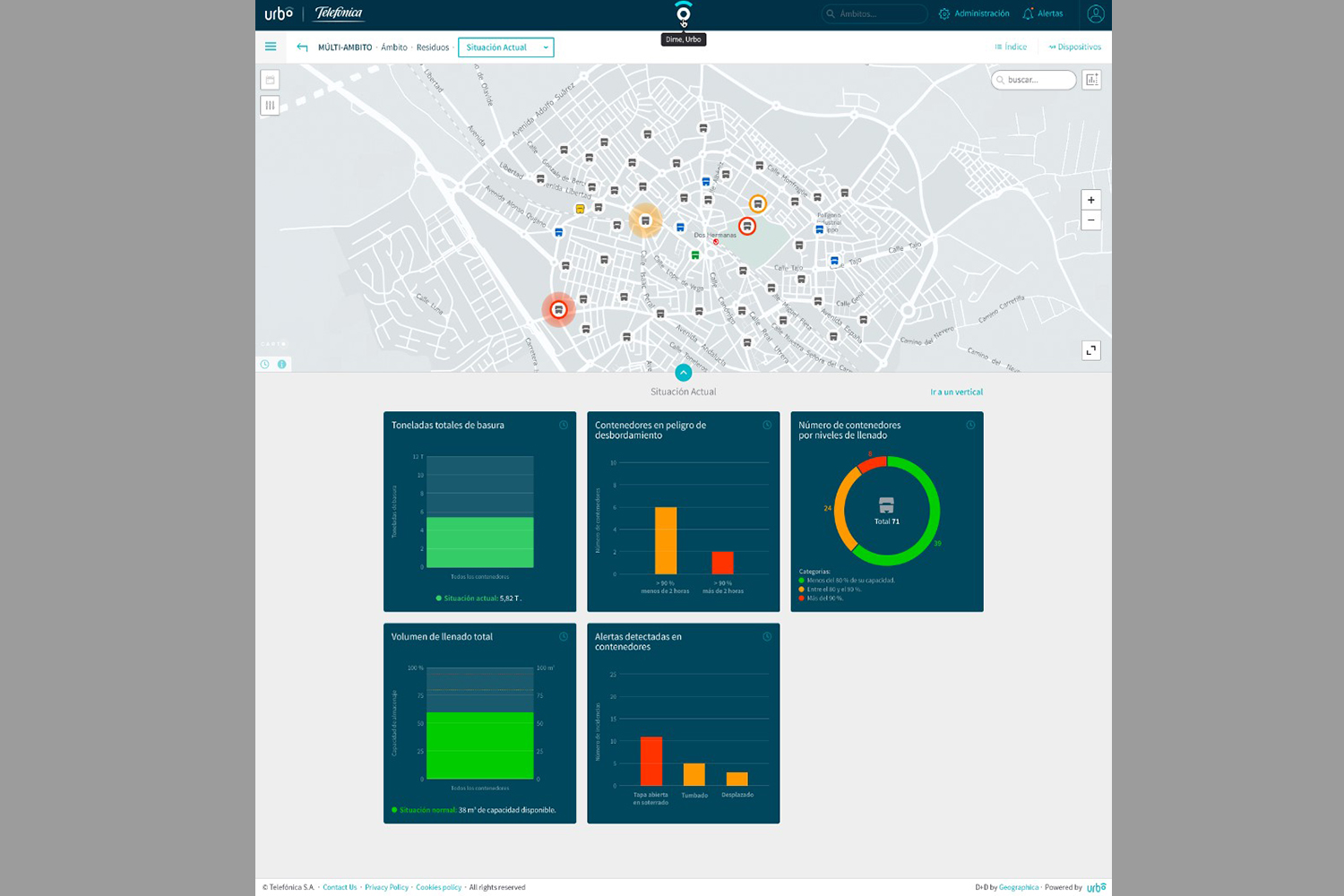Follow Privacy Policy footer link
Image resolution: width=1344 pixels, height=896 pixels.
tap(386, 887)
